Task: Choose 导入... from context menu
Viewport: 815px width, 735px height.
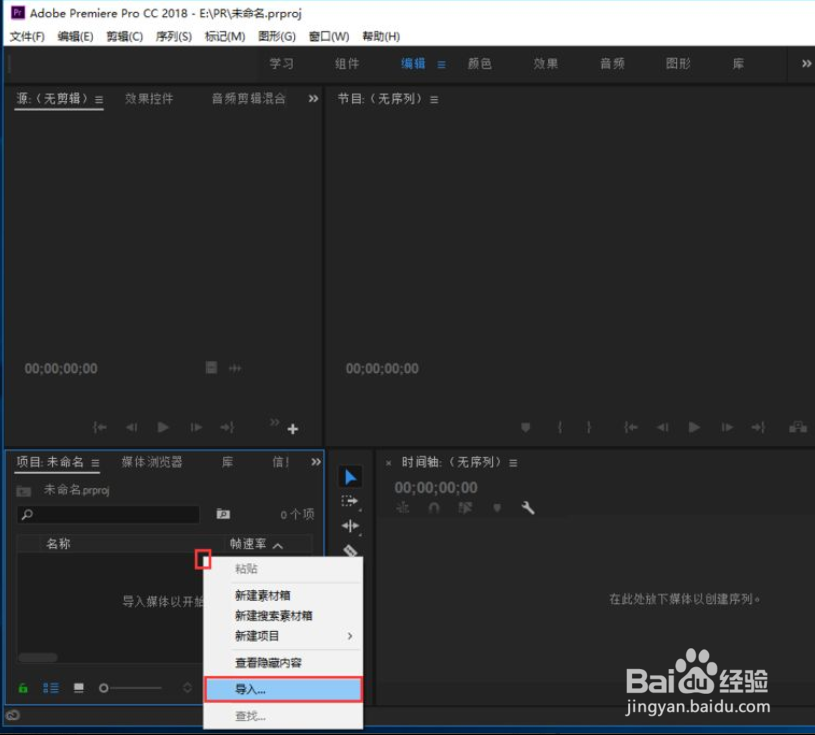Action: pos(283,690)
